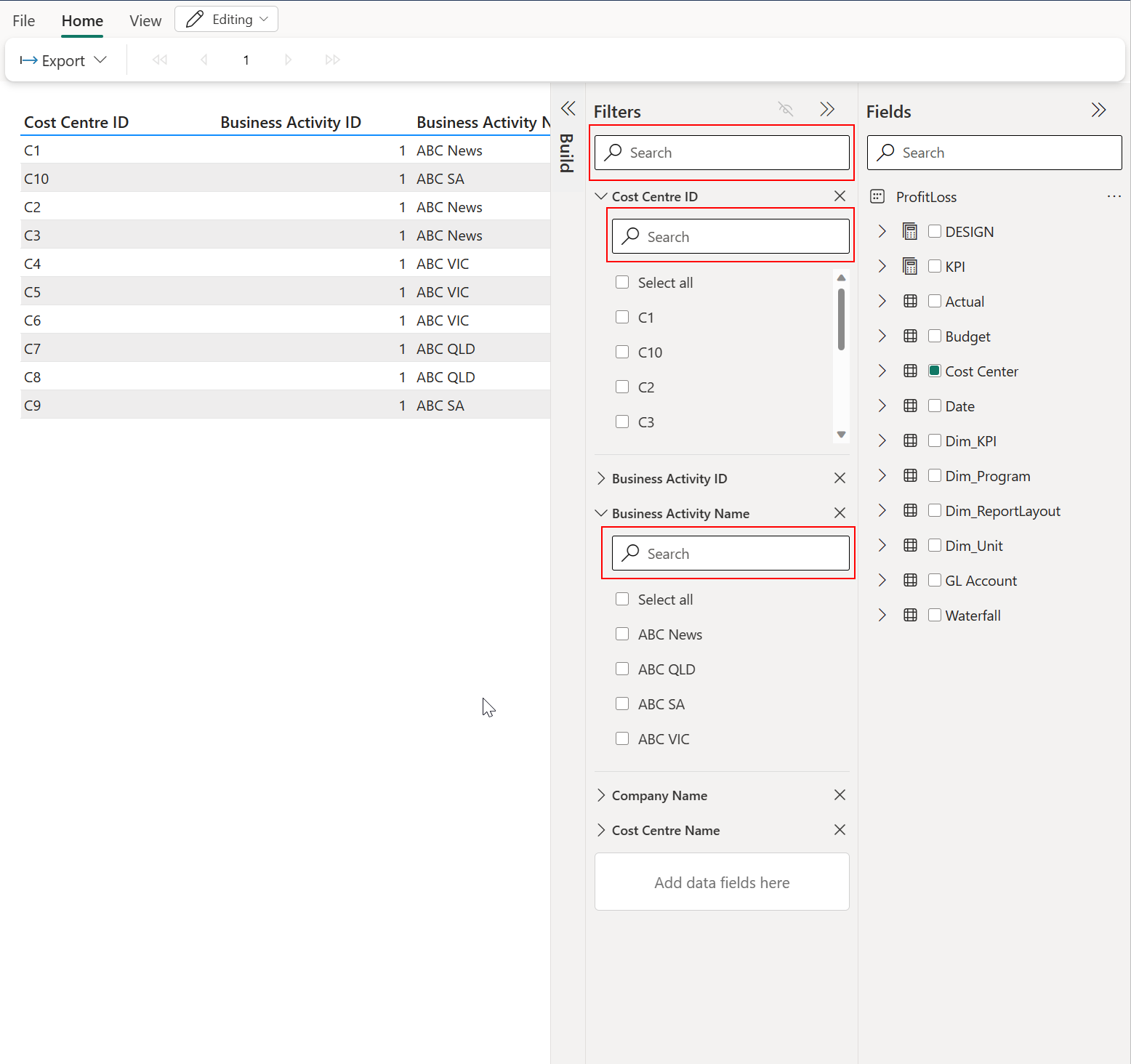Click the calculator icon beside DESIGN
The image size is (1131, 1064).
910,231
